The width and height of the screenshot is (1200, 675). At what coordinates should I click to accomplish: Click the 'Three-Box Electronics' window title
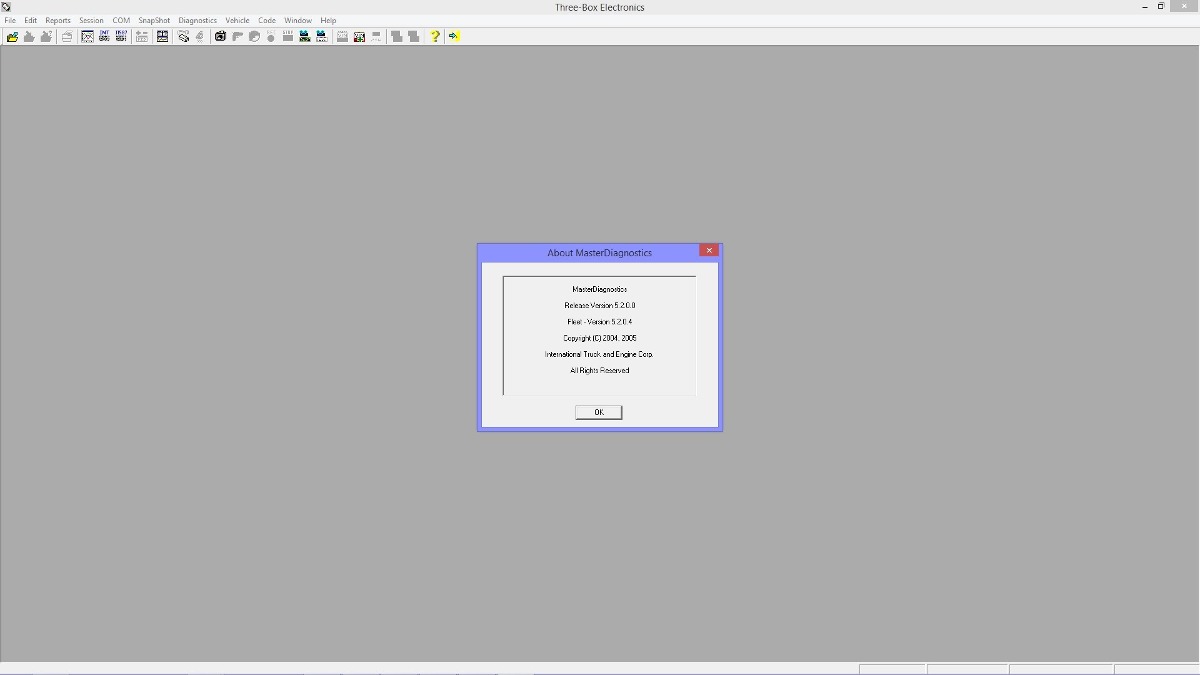(x=600, y=7)
